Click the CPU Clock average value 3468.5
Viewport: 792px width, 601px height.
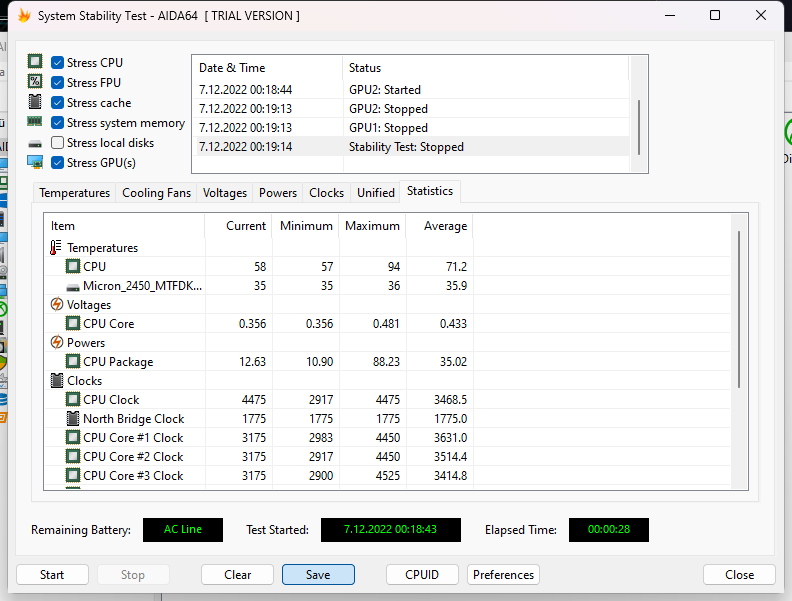[x=451, y=399]
